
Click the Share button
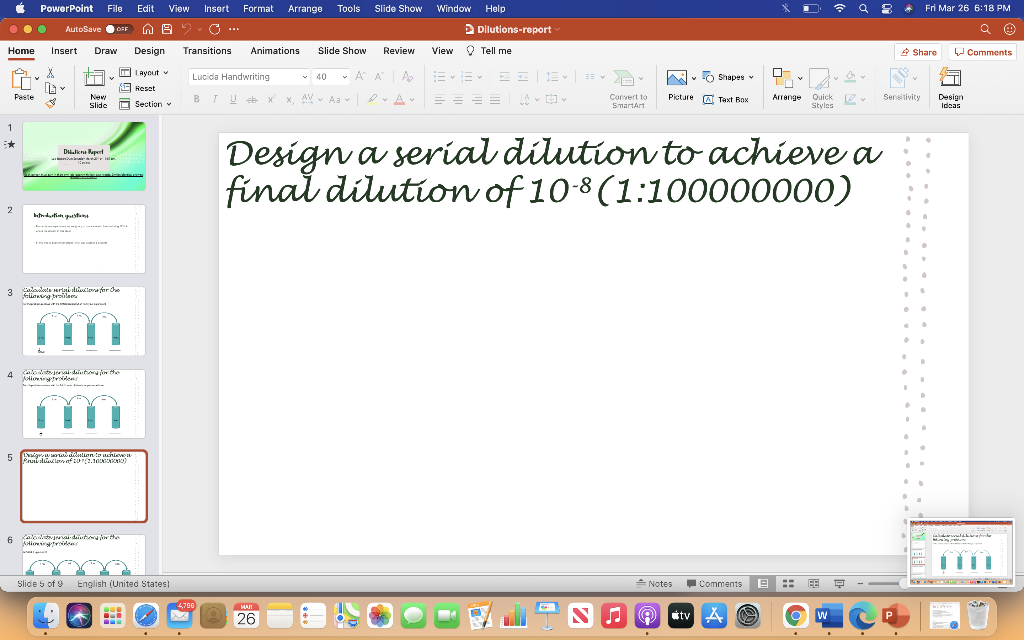click(916, 51)
